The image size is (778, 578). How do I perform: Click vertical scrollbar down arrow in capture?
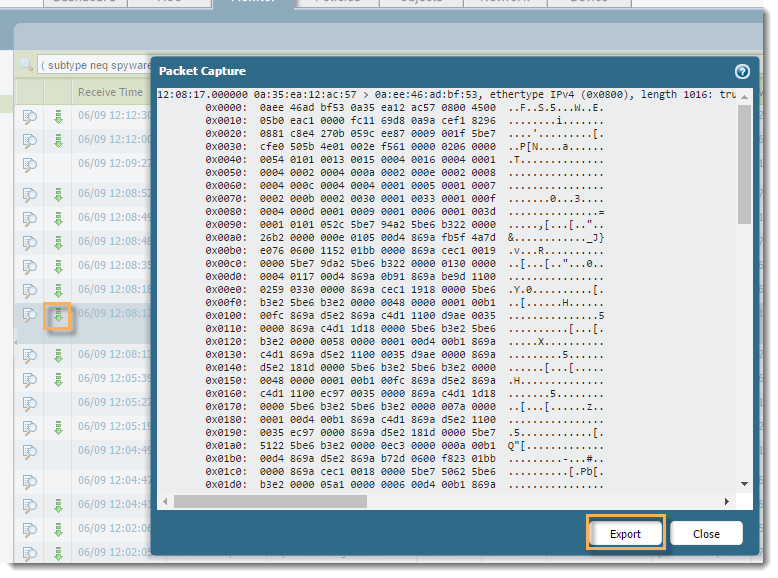(x=744, y=484)
